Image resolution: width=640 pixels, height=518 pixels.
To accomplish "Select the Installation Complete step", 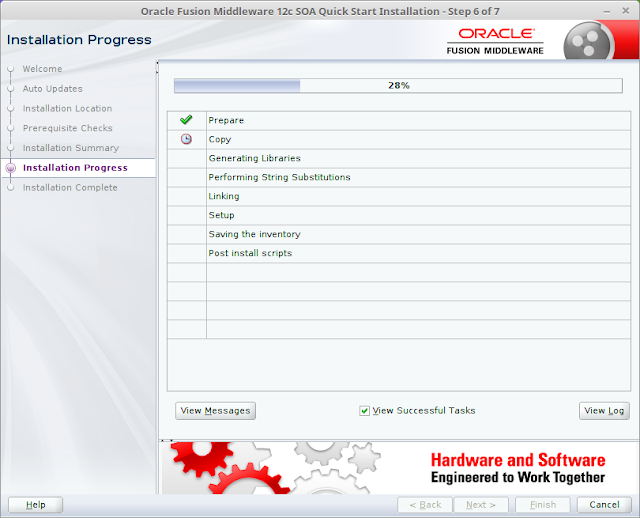I will click(70, 188).
